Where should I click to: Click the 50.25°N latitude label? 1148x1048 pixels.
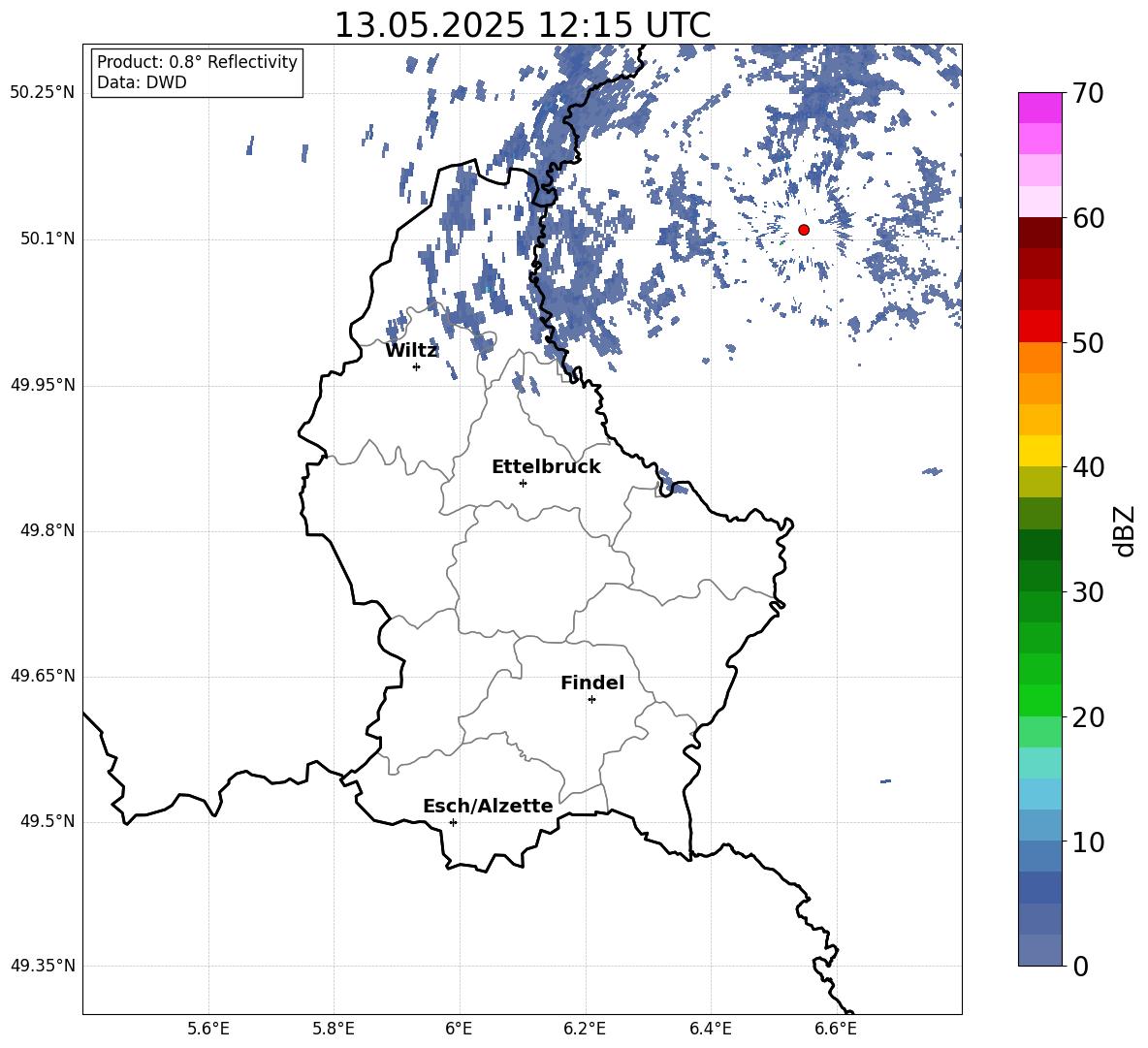[43, 93]
